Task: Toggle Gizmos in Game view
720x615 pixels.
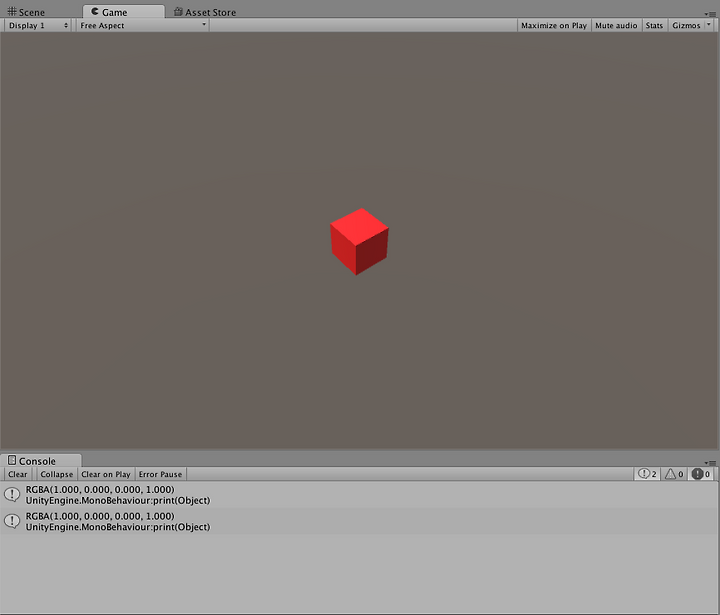Action: click(686, 26)
